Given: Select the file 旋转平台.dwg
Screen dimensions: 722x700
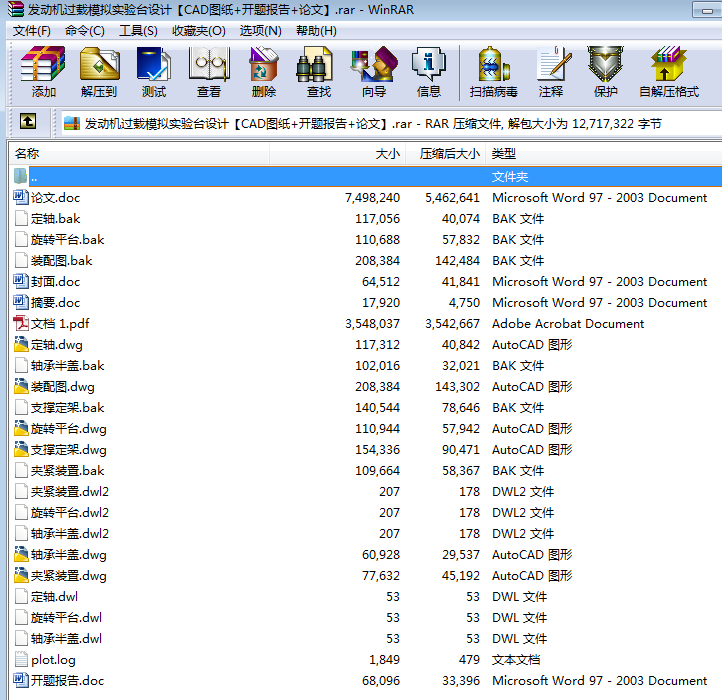Looking at the screenshot, I should (69, 429).
